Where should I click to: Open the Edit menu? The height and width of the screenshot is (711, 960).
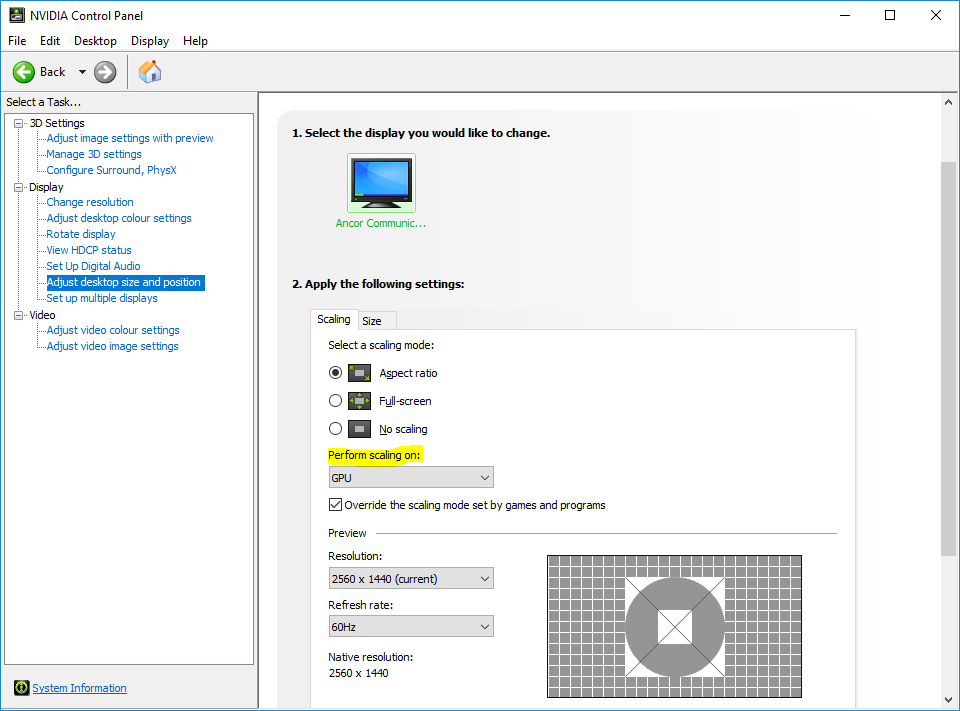50,41
